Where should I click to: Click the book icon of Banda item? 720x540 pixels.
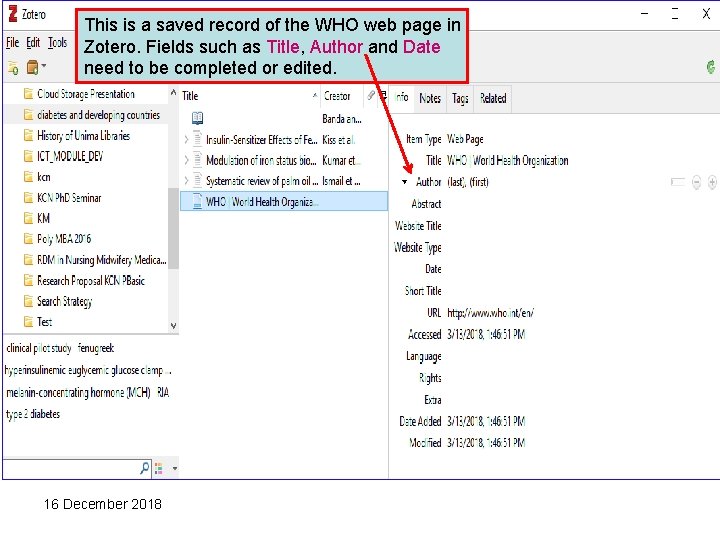click(x=197, y=118)
